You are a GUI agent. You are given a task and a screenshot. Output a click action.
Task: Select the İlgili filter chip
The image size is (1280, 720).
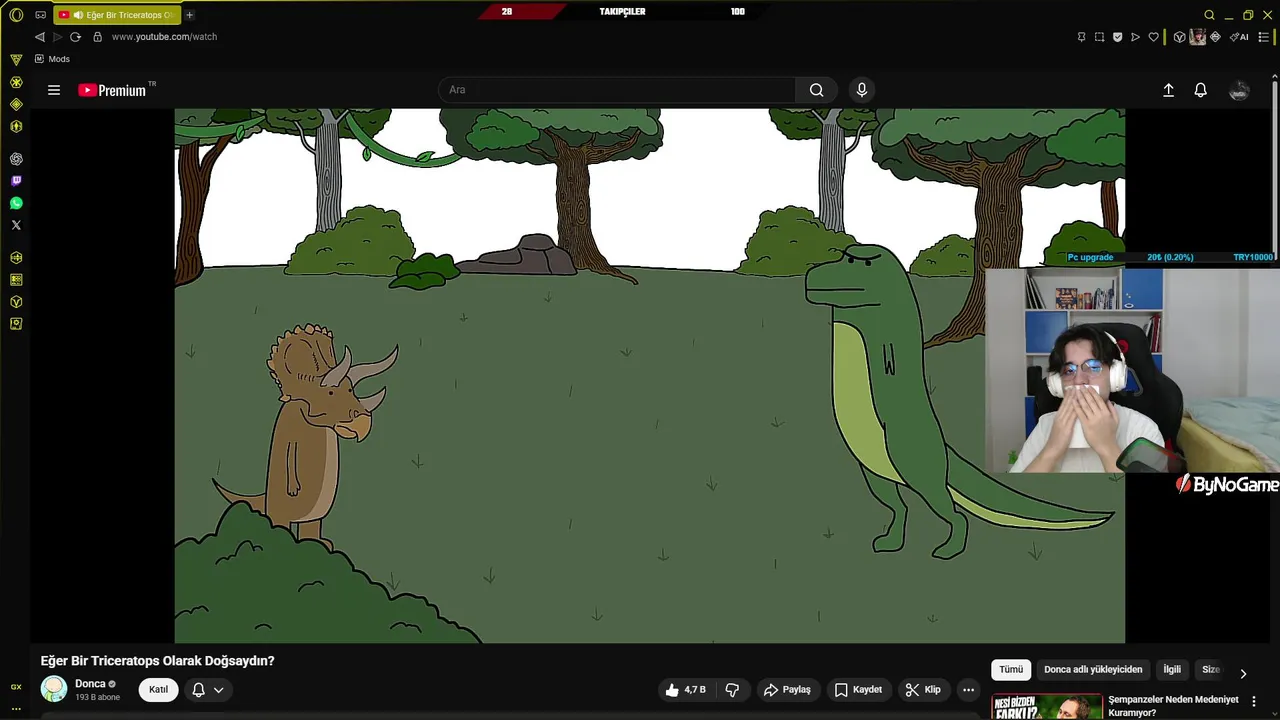pyautogui.click(x=1172, y=670)
